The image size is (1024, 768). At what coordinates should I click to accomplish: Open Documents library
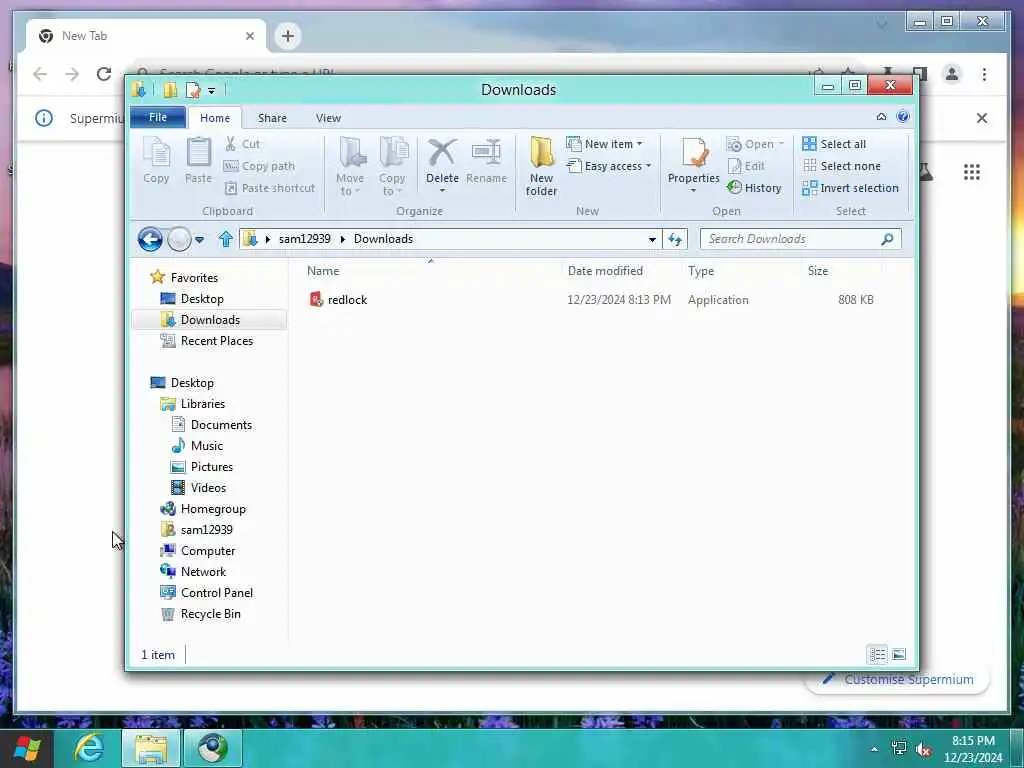221,424
